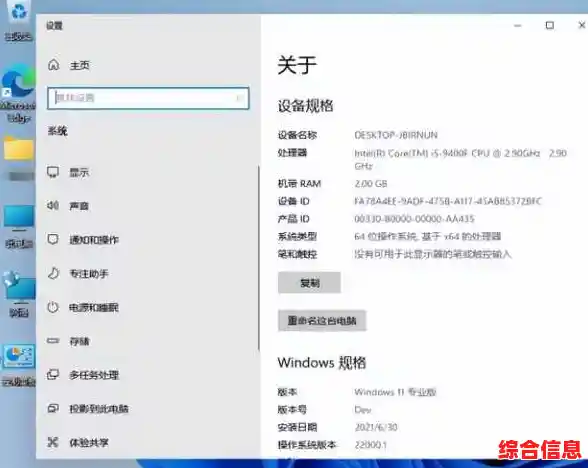Click product ID 00330-80000-00000-AA435
The height and width of the screenshot is (468, 588).
pos(414,219)
